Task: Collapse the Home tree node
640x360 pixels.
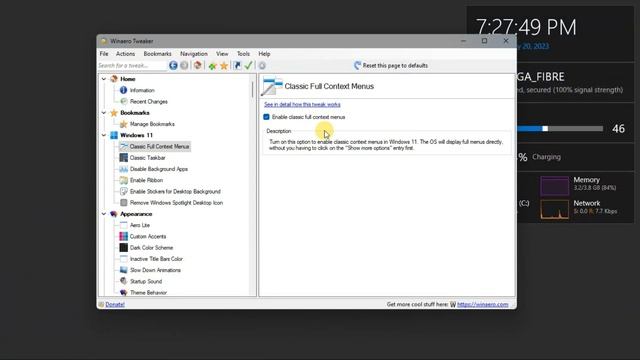Action: click(104, 79)
